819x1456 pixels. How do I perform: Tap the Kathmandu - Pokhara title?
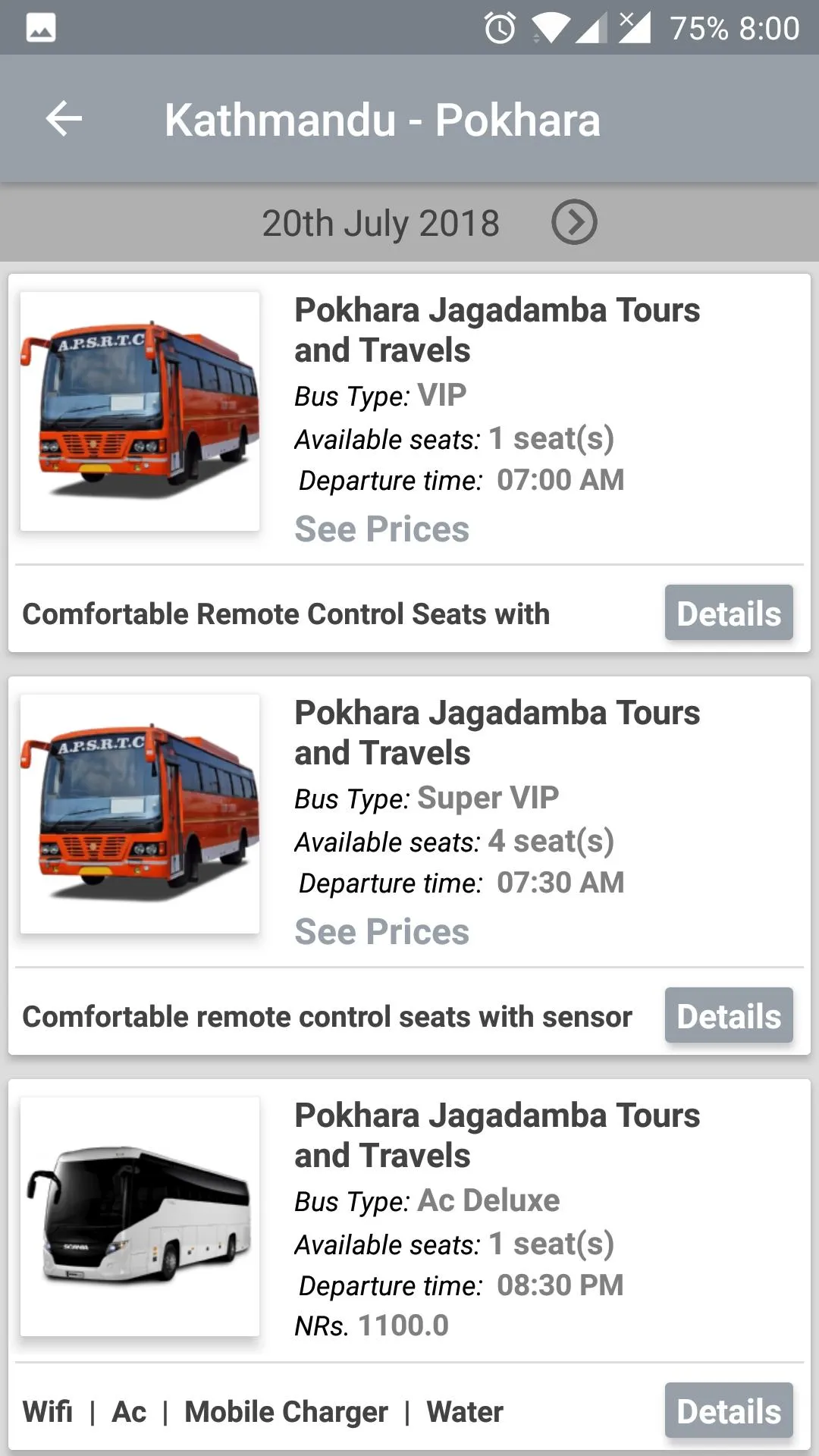point(382,120)
